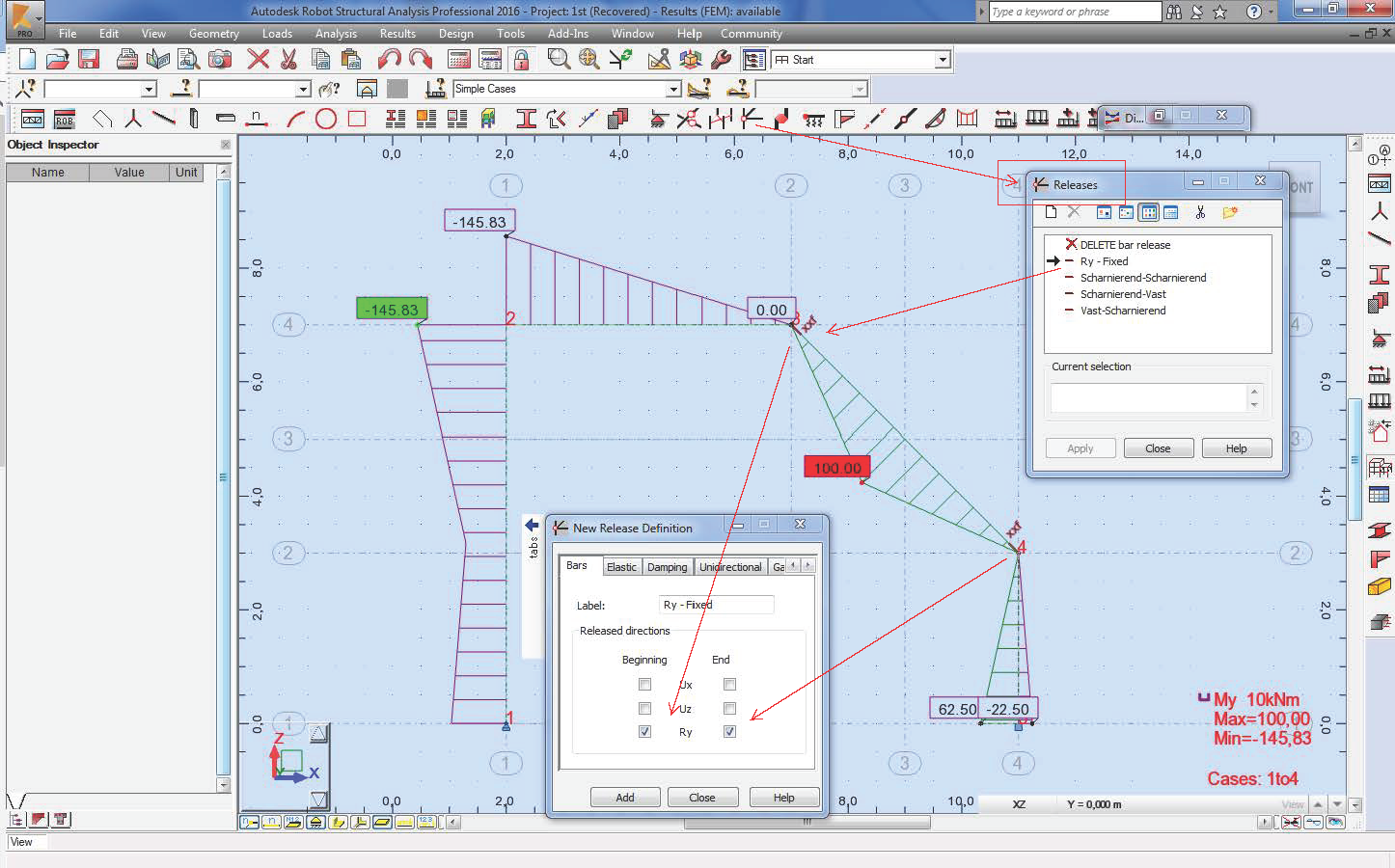Toggle the results lock padlock icon
The width and height of the screenshot is (1395, 868).
pos(521,60)
